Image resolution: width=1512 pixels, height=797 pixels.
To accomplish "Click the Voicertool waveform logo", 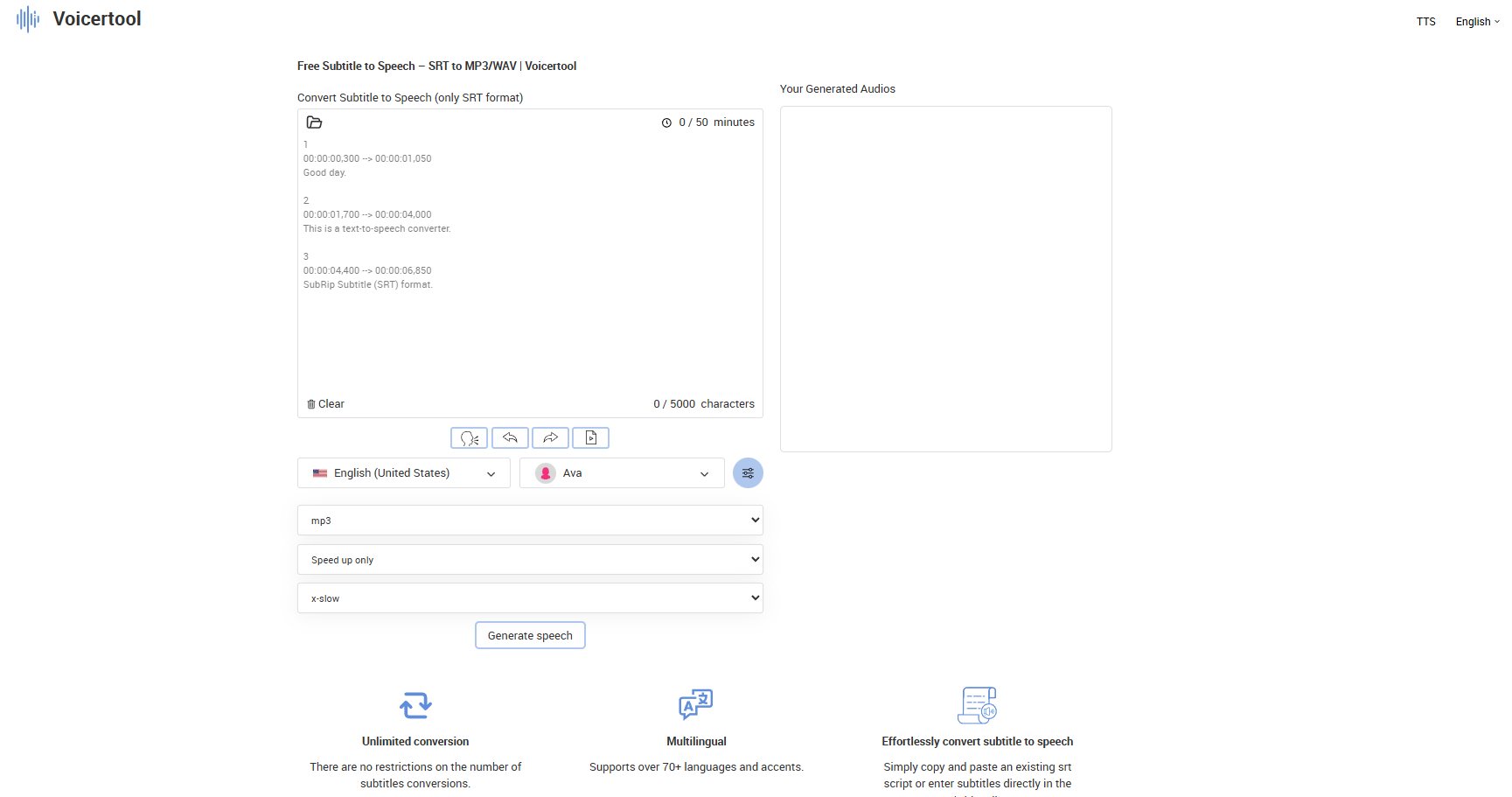I will tap(28, 19).
